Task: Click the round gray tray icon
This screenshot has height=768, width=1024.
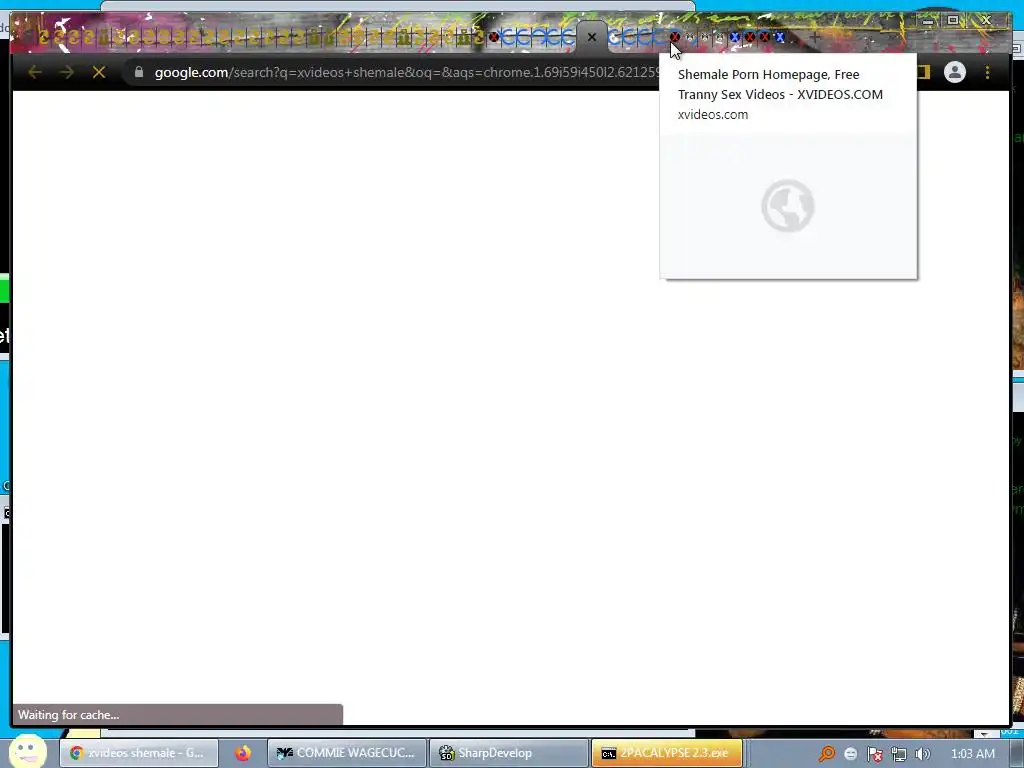Action: click(x=850, y=754)
